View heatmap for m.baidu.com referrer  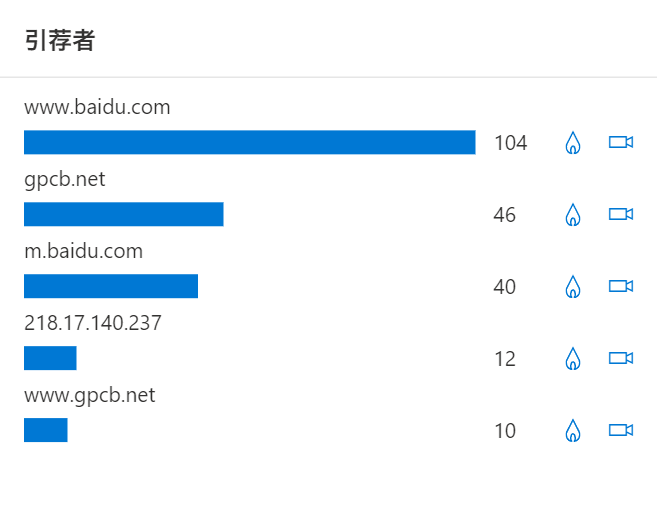[573, 287]
